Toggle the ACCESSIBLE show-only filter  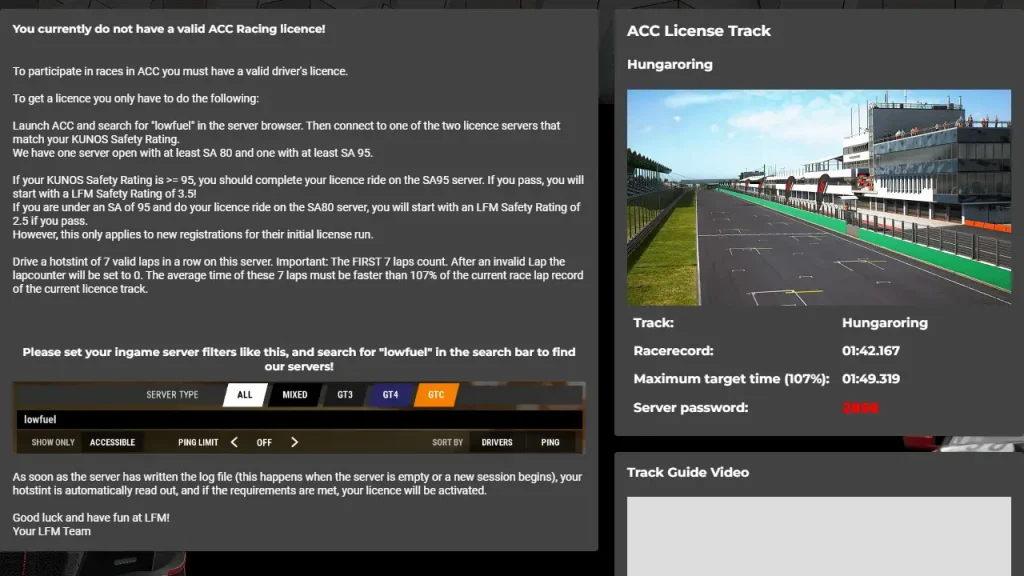click(112, 442)
